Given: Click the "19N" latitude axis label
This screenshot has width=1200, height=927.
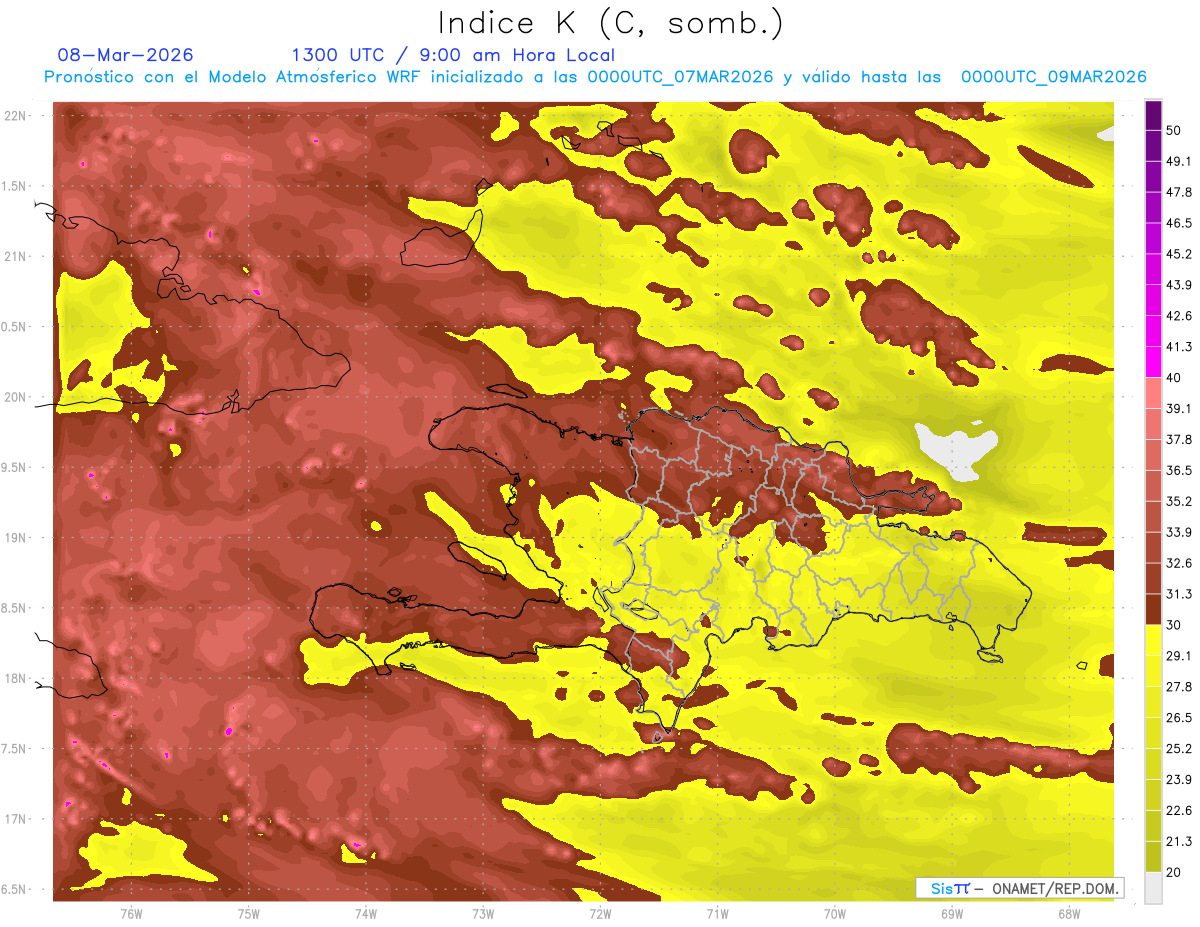Looking at the screenshot, I should 17,538.
